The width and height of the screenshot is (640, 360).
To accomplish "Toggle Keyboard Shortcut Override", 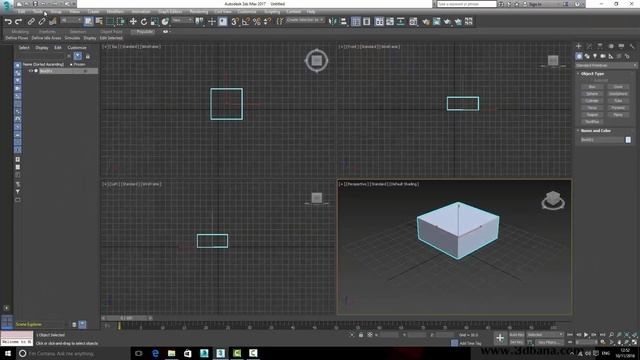I will tap(222, 22).
